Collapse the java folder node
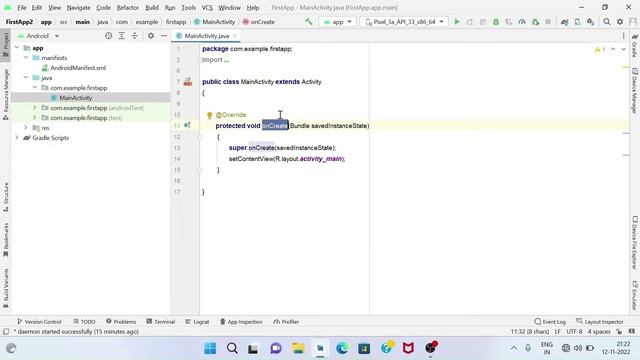Viewport: 640px width, 360px height. tap(26, 77)
